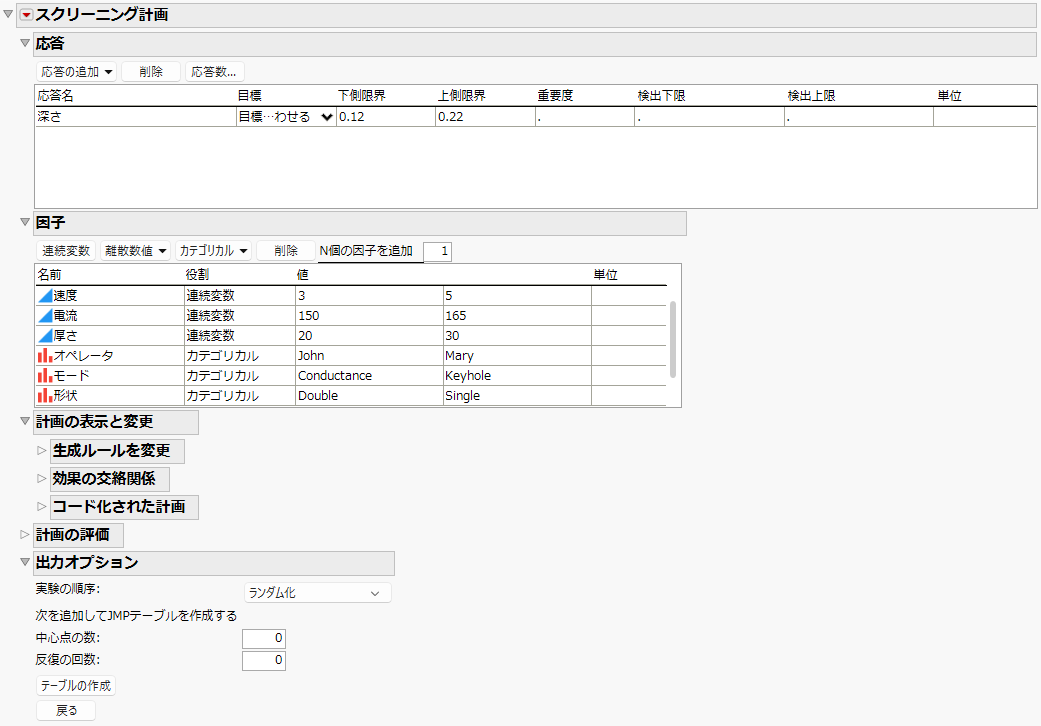Image resolution: width=1041 pixels, height=726 pixels.
Task: Click the 検出下限 cell for 深さ
Action: point(710,117)
